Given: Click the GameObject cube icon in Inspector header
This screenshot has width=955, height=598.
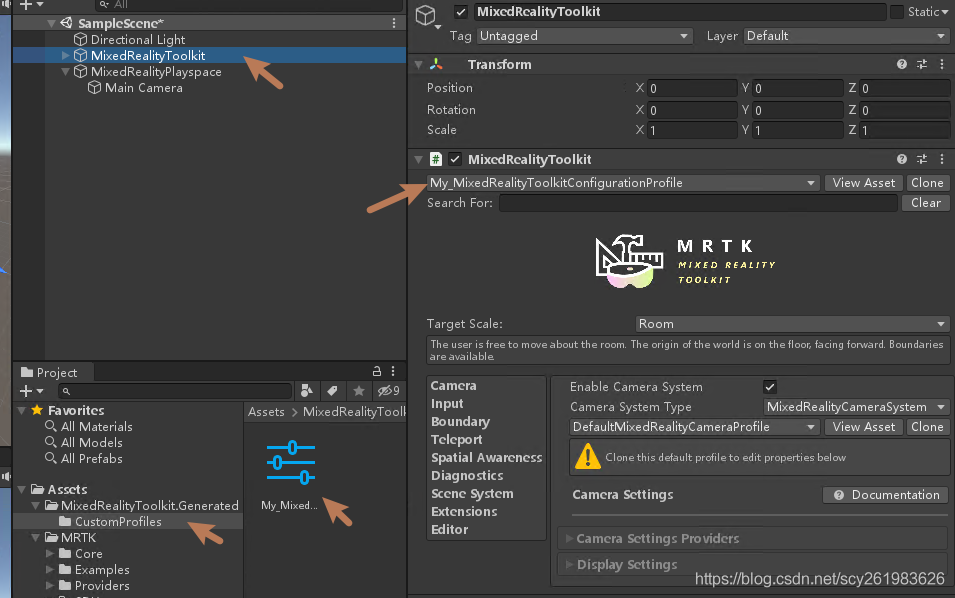Looking at the screenshot, I should coord(426,15).
